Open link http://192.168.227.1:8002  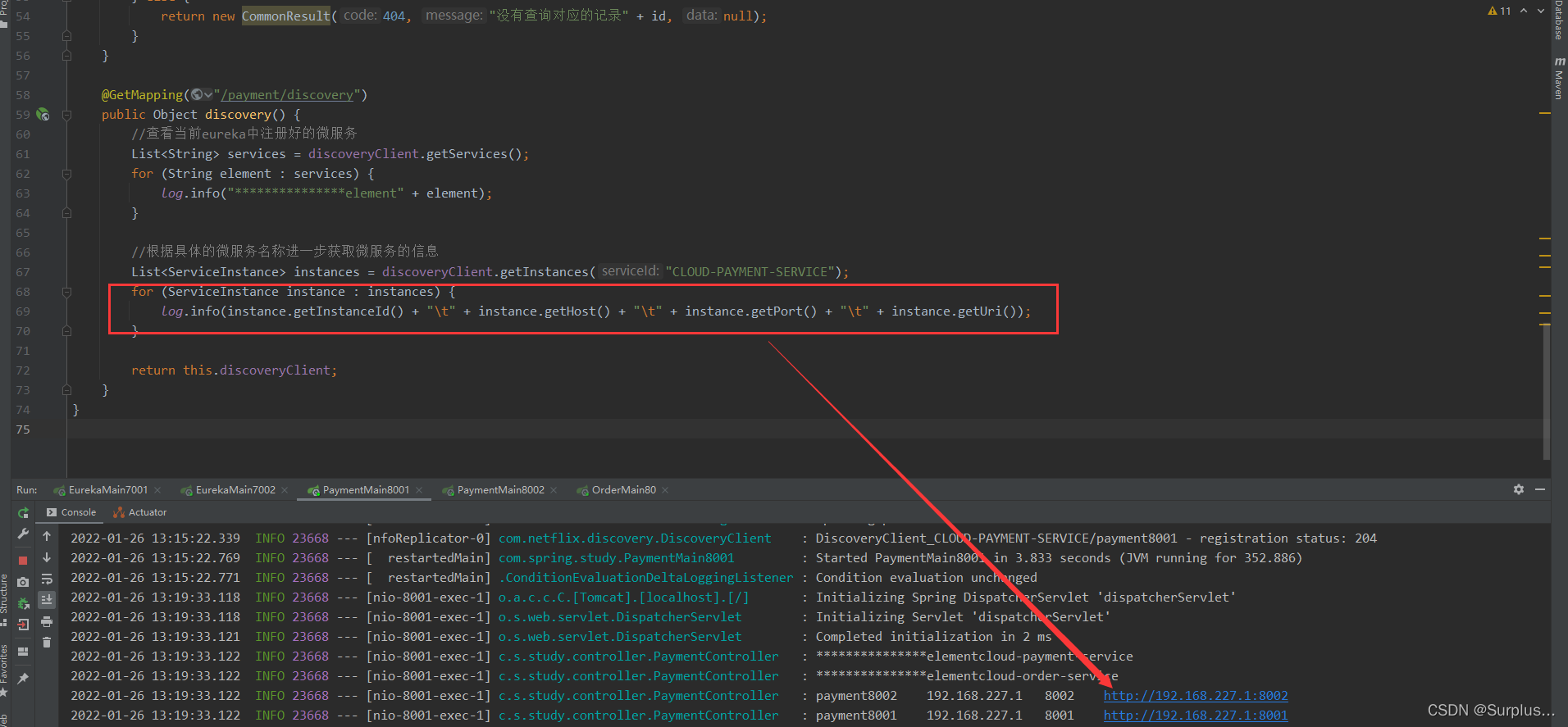1196,696
